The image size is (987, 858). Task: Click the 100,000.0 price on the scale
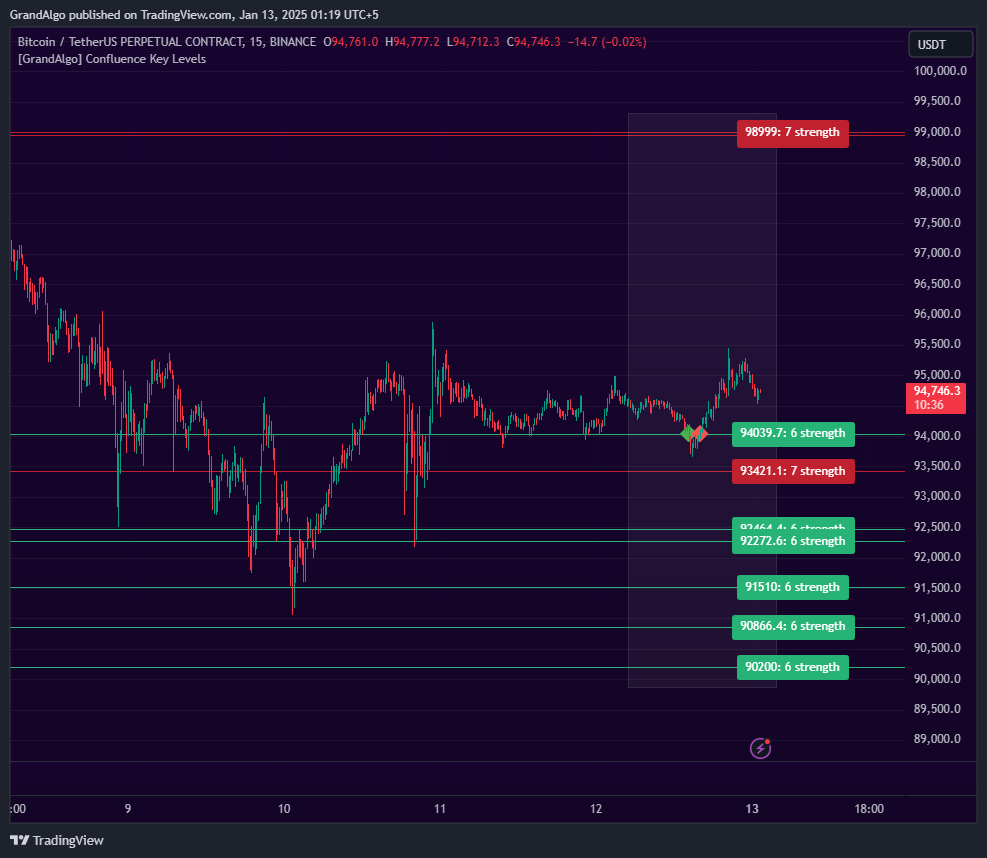[941, 71]
